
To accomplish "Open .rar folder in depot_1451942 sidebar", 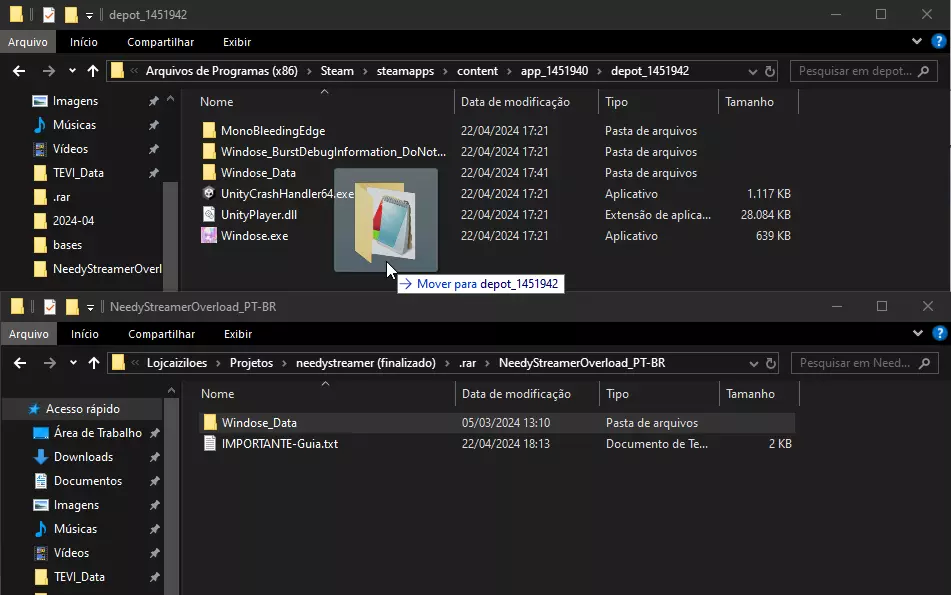I will point(61,197).
